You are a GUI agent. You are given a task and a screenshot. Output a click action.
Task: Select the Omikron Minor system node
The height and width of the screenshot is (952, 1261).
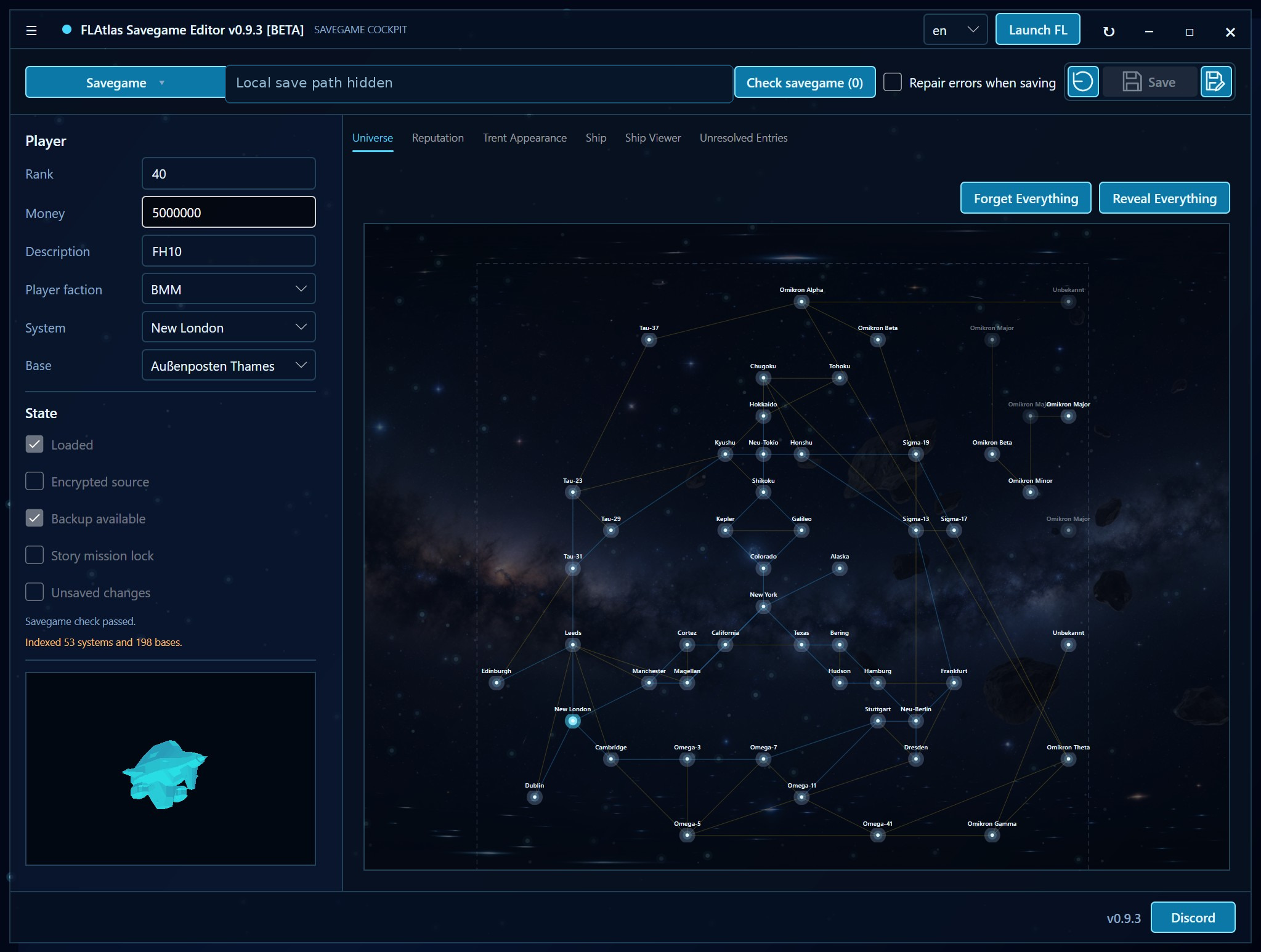1030,493
